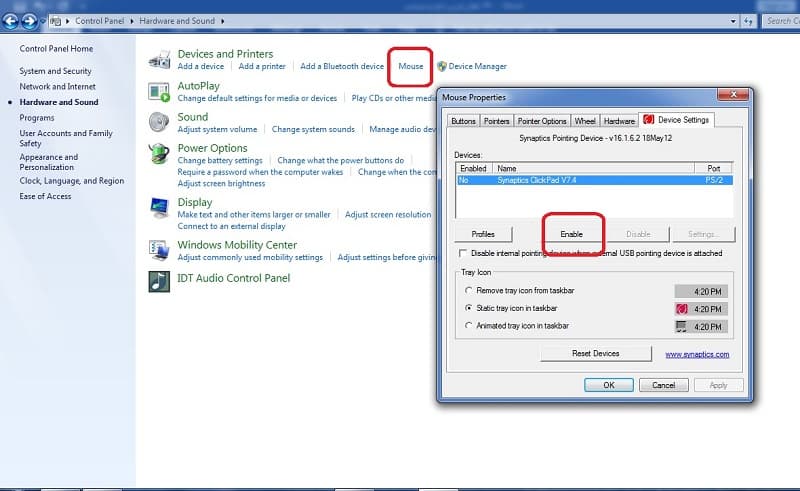
Task: Open Change system sounds link
Action: click(313, 130)
